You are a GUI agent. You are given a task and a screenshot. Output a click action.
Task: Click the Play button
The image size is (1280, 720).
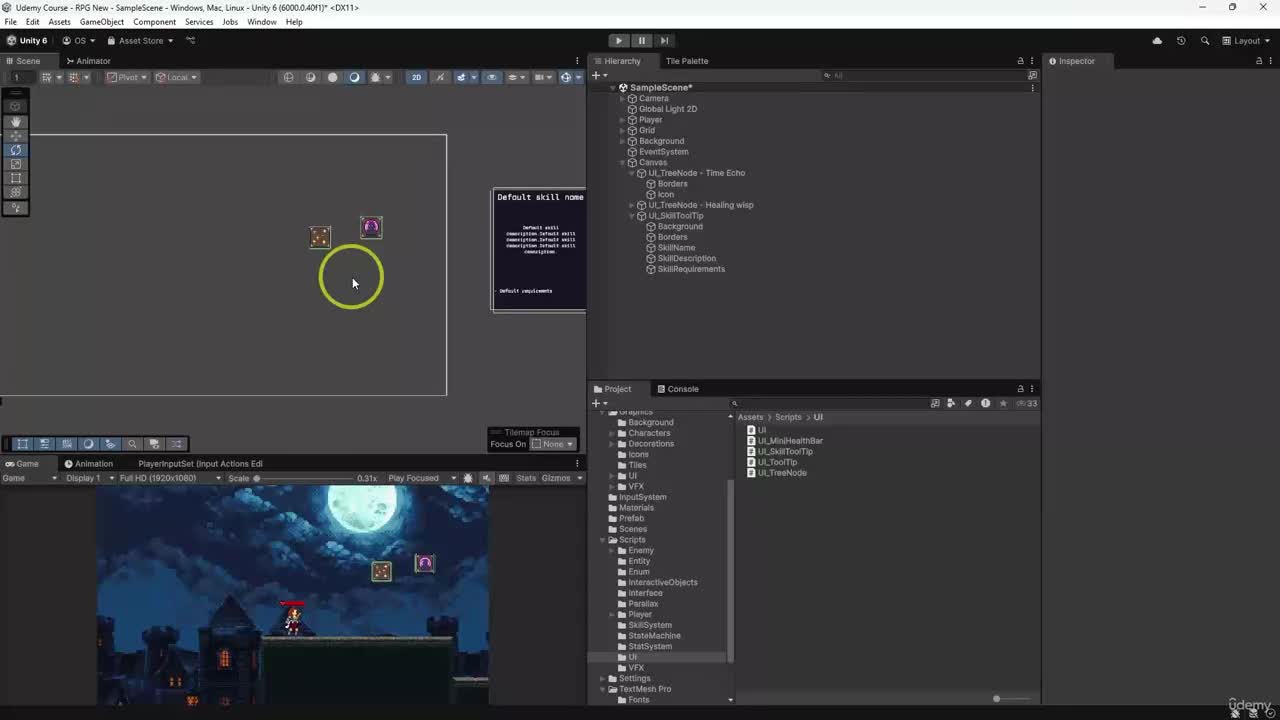click(x=619, y=40)
